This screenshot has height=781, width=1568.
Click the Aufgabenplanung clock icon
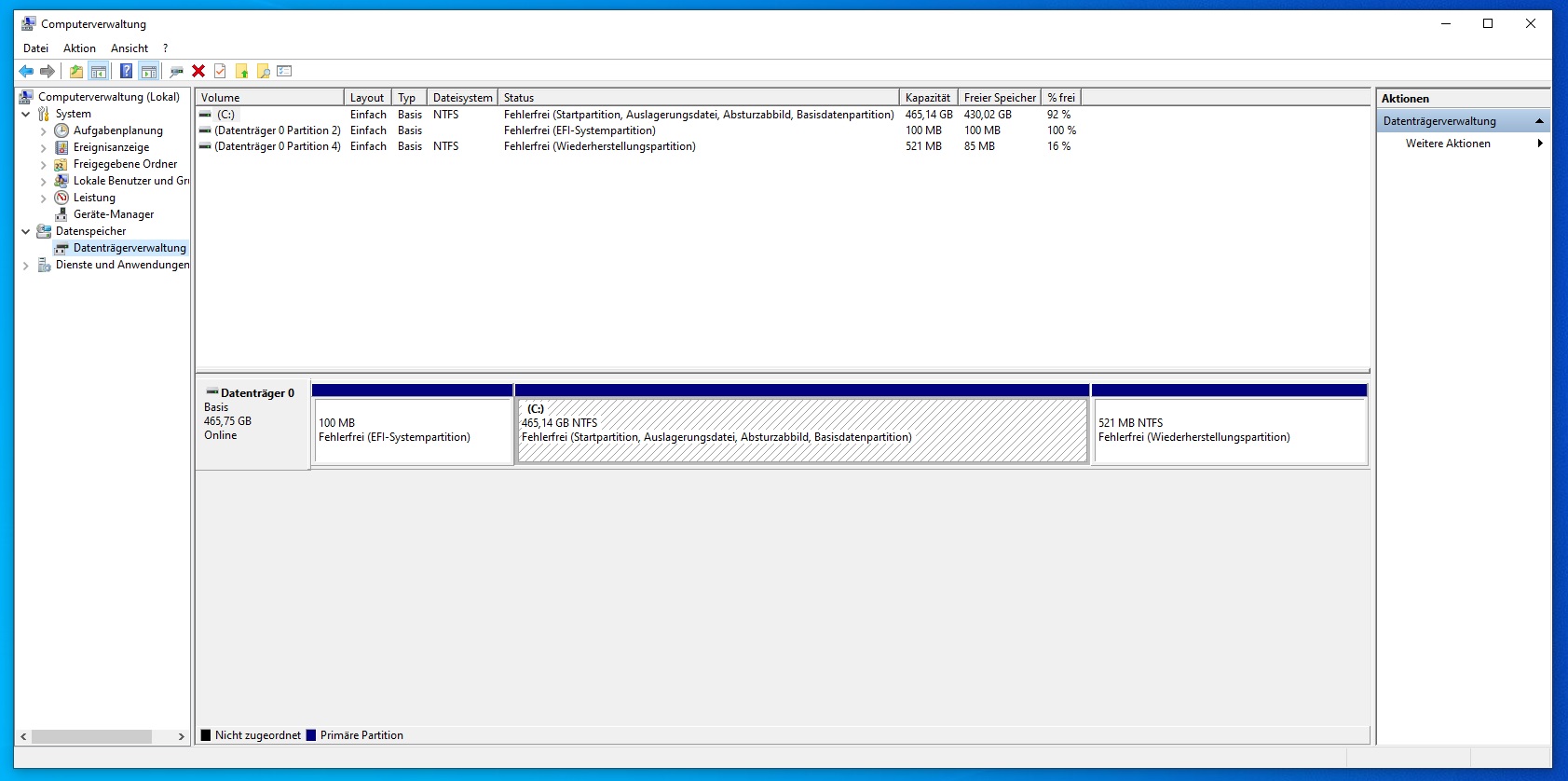[61, 130]
